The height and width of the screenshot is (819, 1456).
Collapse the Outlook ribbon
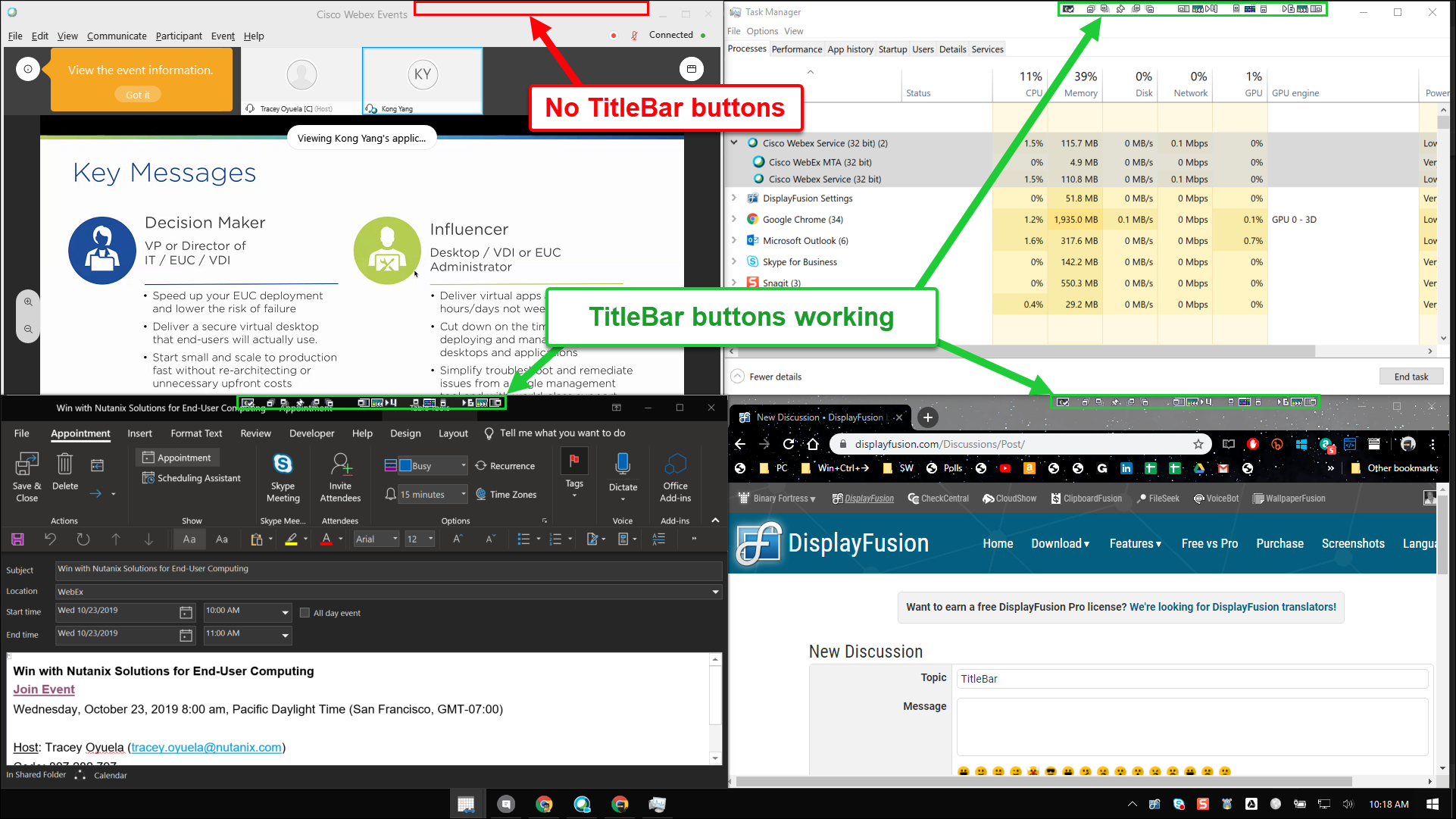(x=715, y=520)
